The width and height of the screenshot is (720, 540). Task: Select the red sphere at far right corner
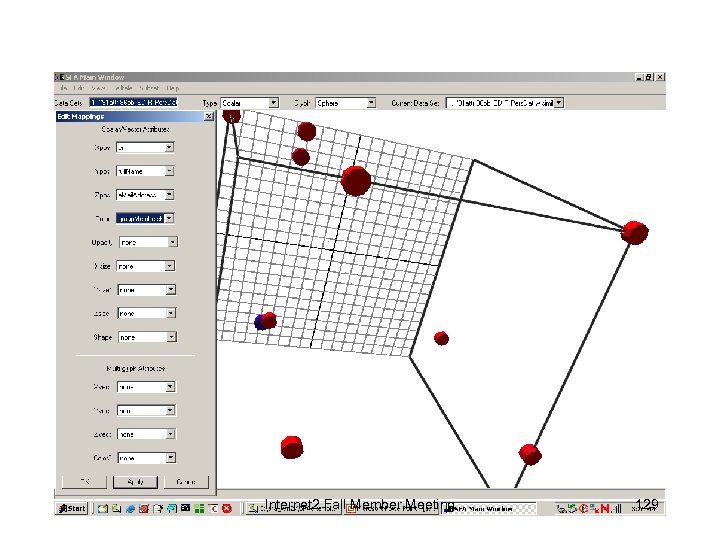(x=635, y=232)
